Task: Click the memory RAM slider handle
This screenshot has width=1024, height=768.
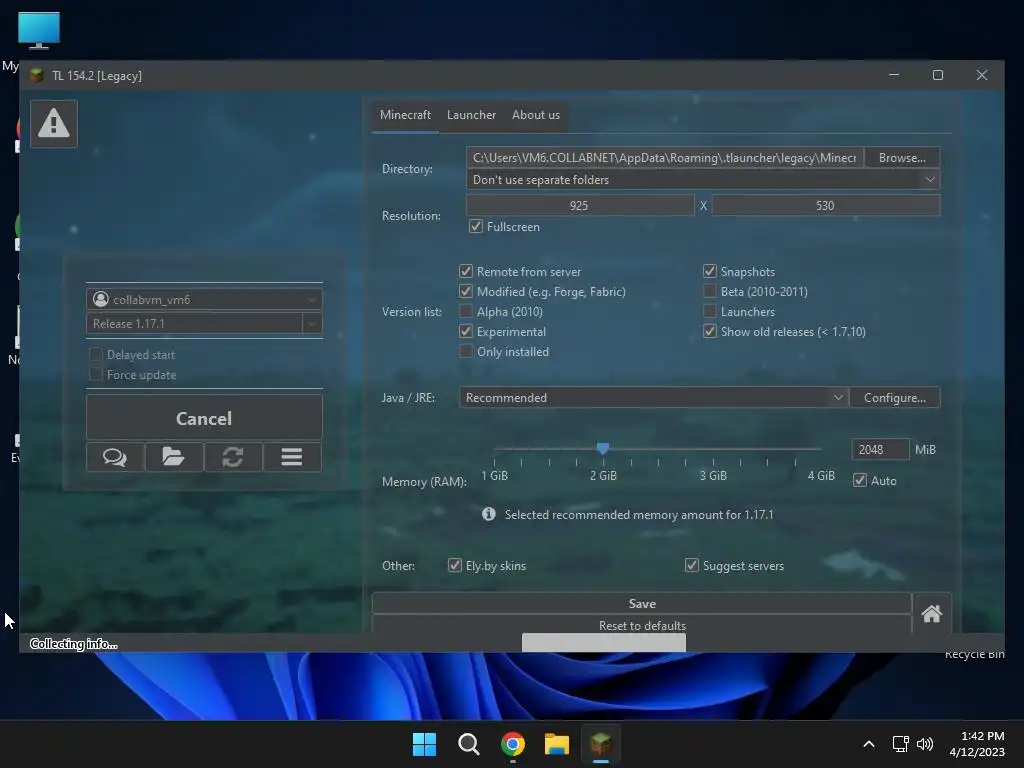Action: (603, 448)
